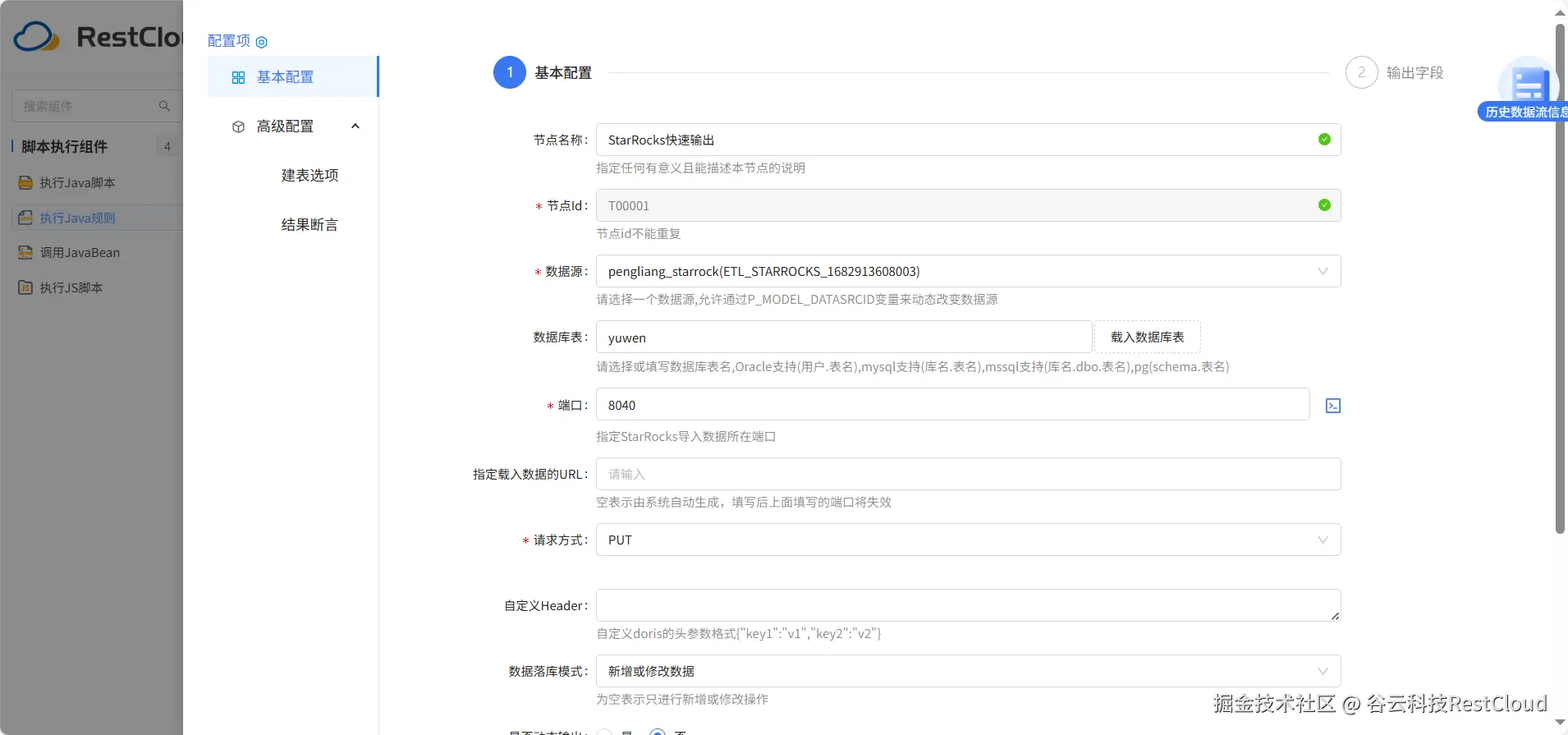
Task: Click the hint starting 空表示由系统自动生成
Action: point(744,503)
